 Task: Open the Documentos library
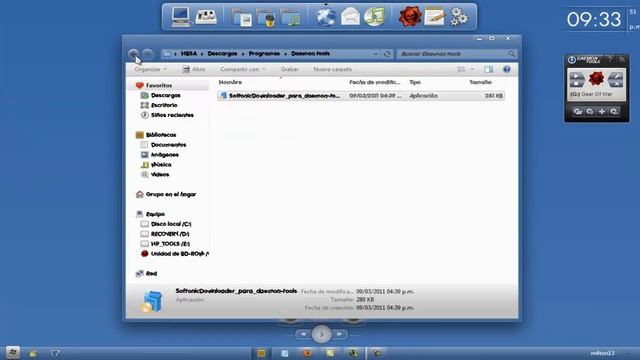(168, 145)
